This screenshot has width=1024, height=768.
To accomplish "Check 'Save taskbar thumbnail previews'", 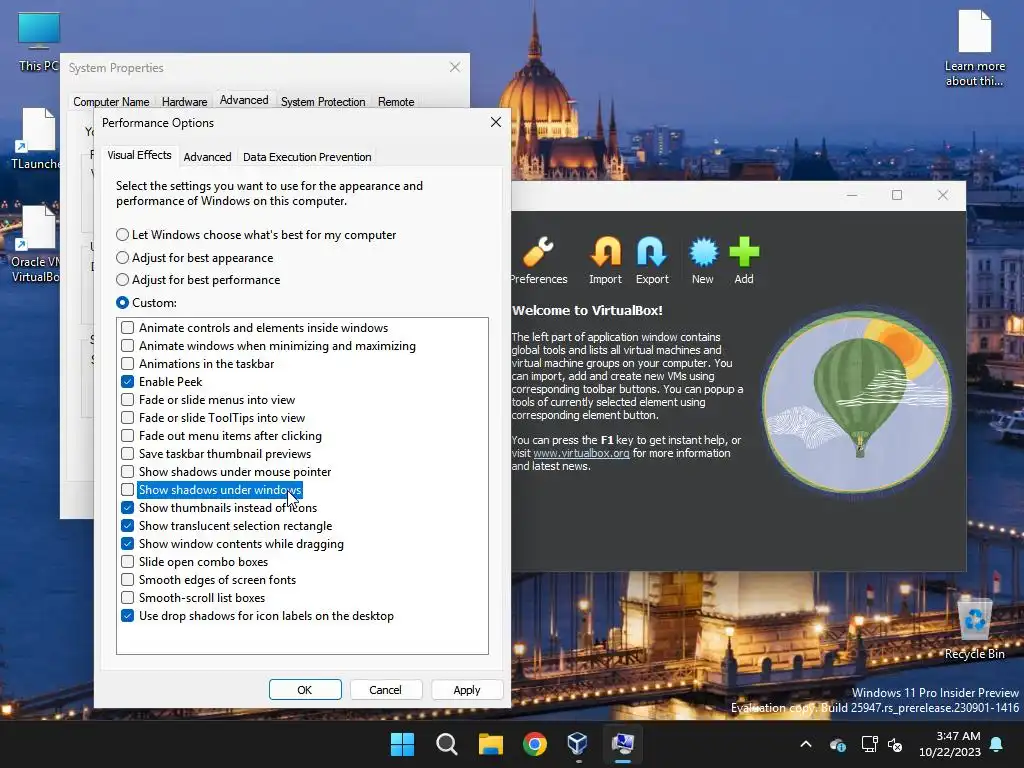I will tap(127, 453).
